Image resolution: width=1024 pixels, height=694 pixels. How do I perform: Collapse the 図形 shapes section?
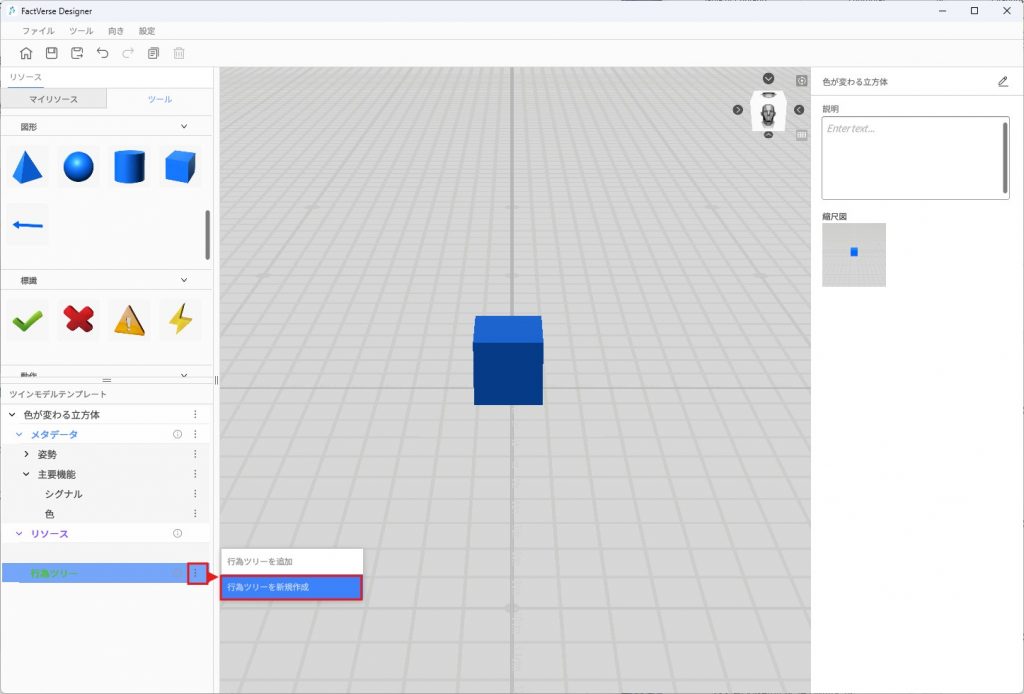(183, 127)
